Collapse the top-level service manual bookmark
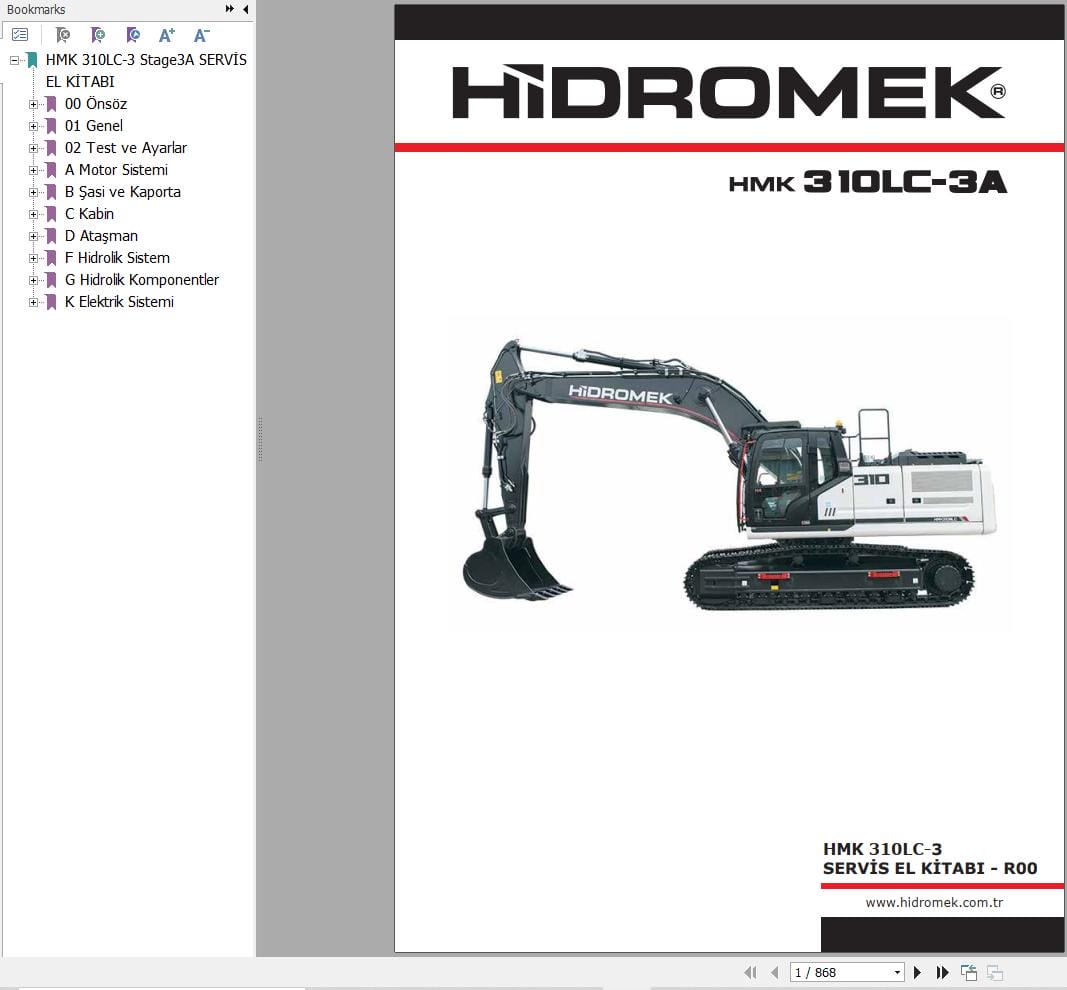Image resolution: width=1067 pixels, height=990 pixels. [x=13, y=60]
